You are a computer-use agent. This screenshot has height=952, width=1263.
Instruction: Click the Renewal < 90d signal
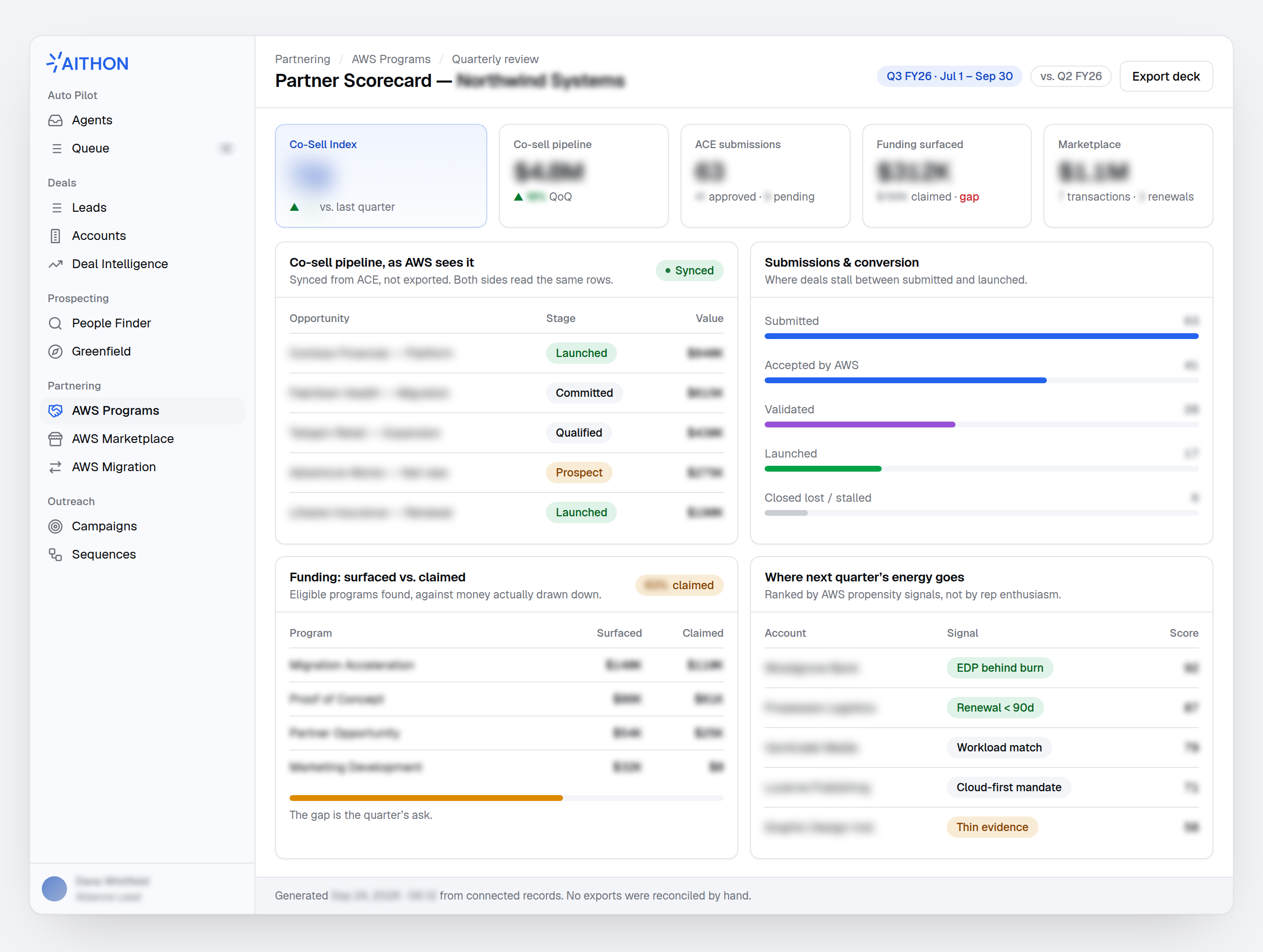coord(995,708)
